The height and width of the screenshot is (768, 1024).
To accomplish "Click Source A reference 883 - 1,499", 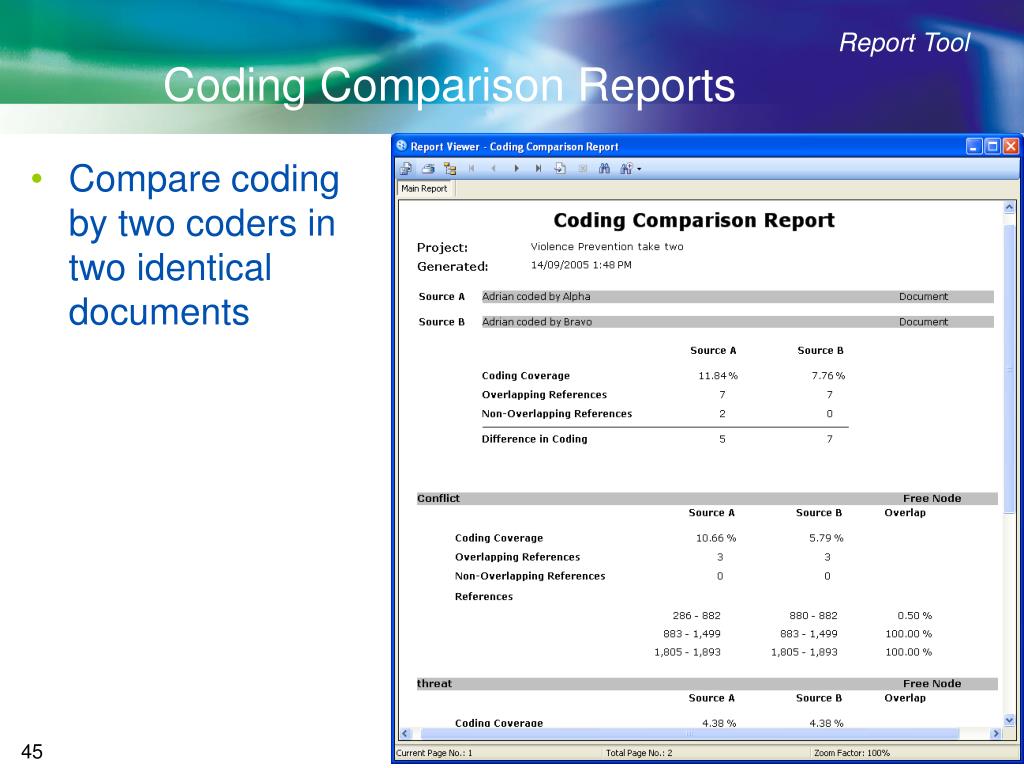I will [x=692, y=633].
